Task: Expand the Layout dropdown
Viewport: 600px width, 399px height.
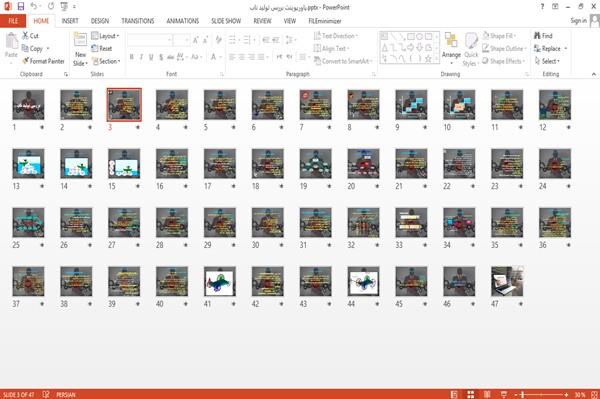Action: tap(105, 36)
